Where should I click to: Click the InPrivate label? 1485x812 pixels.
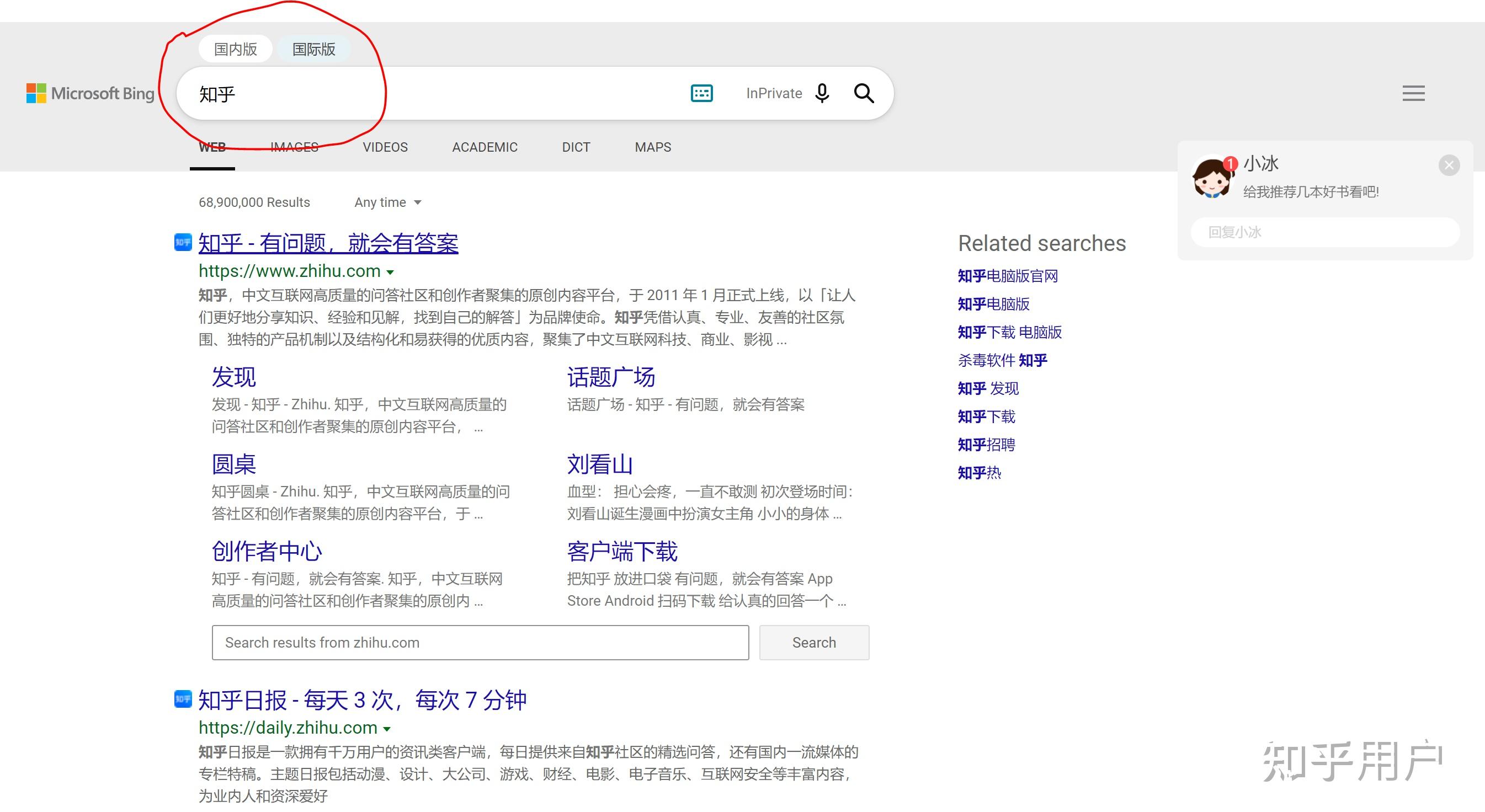774,93
